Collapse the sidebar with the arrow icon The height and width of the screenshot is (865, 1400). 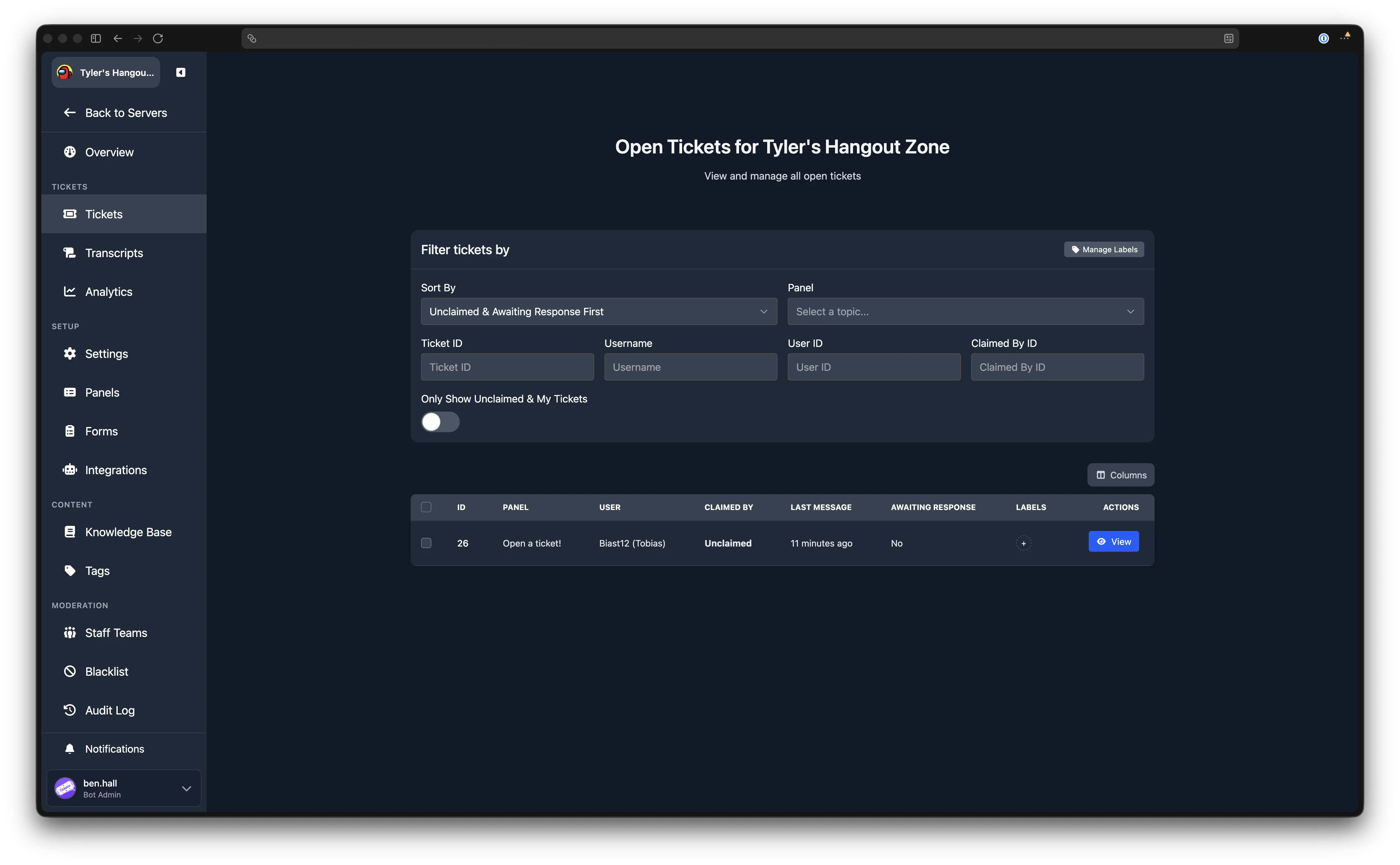[x=181, y=72]
